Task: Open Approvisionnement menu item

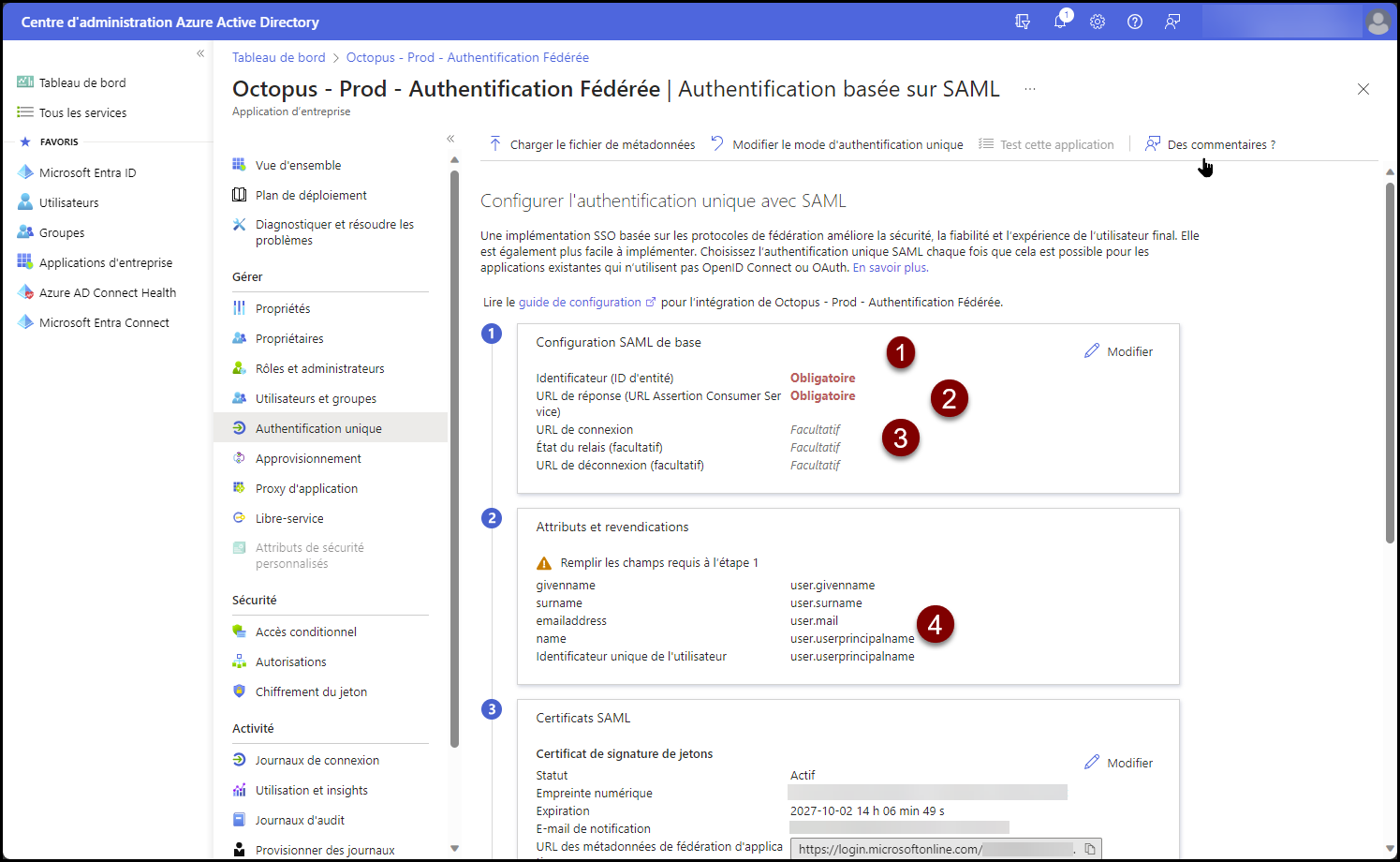Action: click(x=297, y=458)
